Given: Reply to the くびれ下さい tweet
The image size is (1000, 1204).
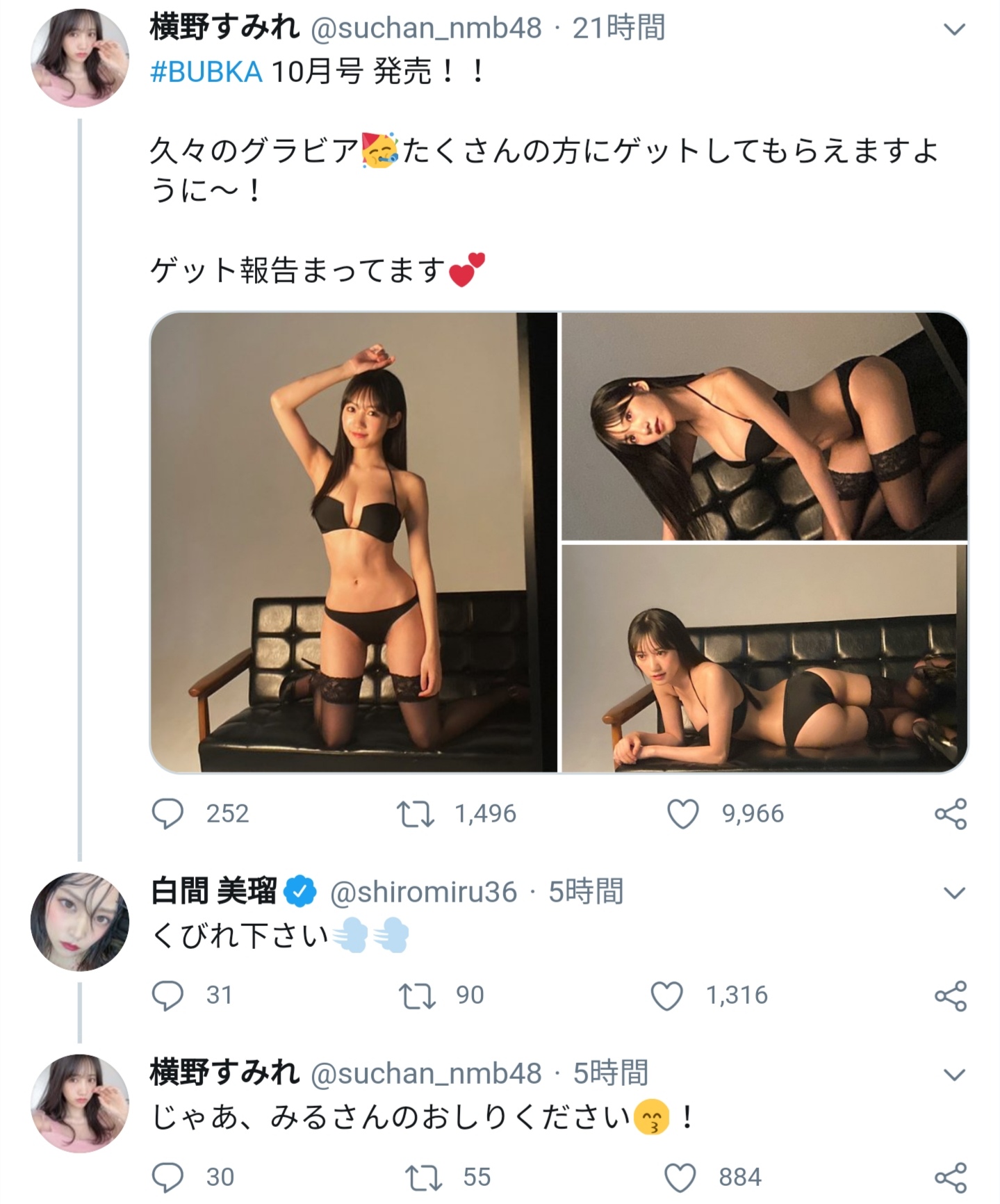Looking at the screenshot, I should (167, 995).
